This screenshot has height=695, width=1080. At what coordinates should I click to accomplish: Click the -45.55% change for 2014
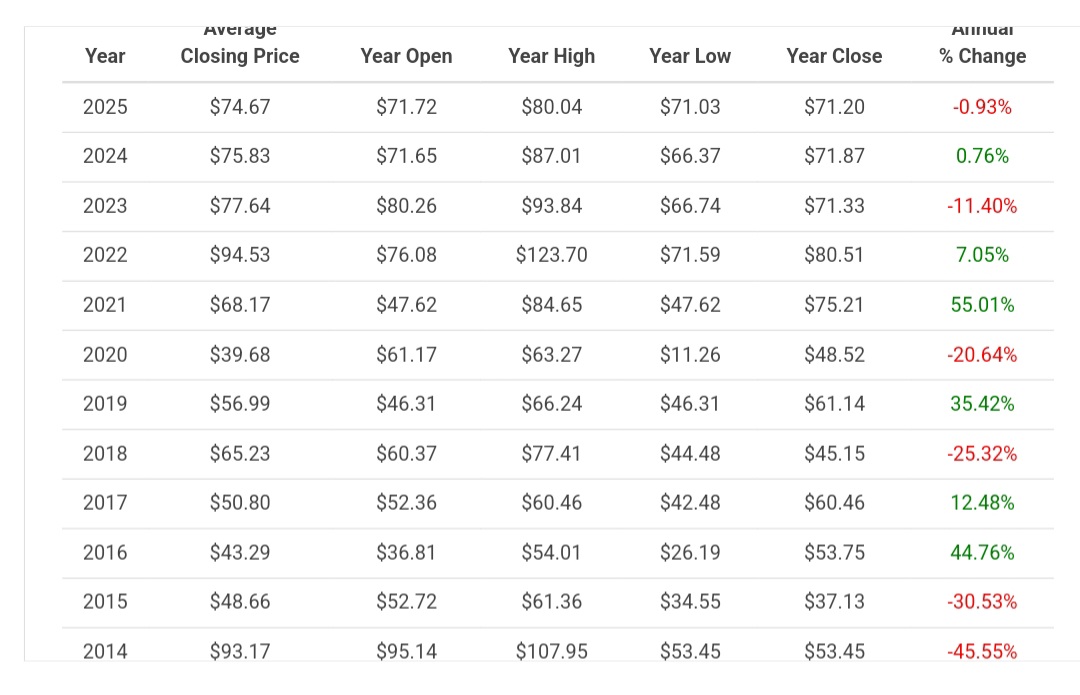point(982,652)
